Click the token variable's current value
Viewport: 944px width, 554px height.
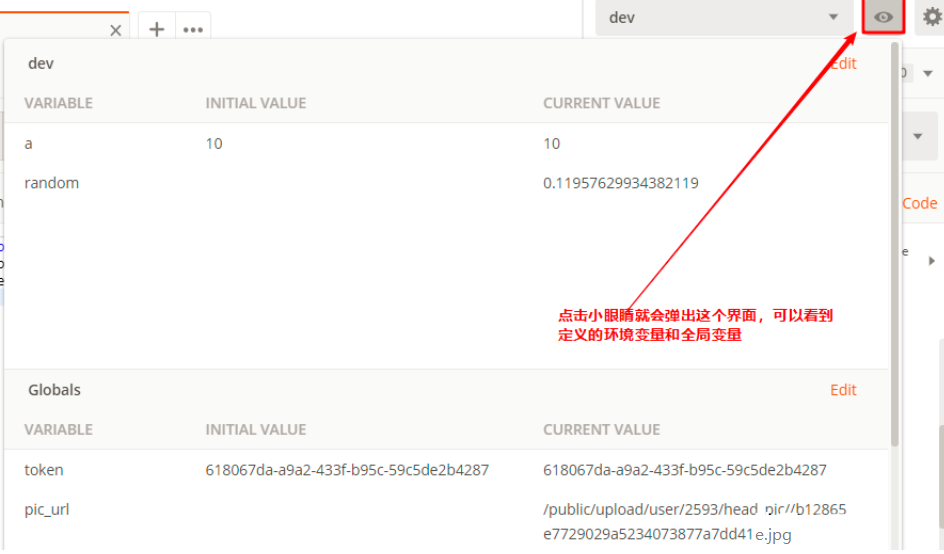(684, 470)
